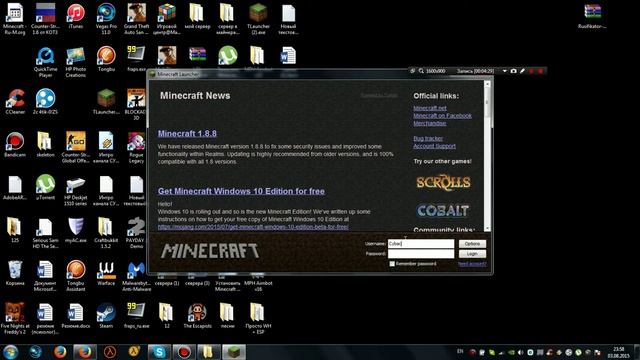Open the Minecraft on Facebook link
This screenshot has width=640, height=360.
(x=442, y=116)
